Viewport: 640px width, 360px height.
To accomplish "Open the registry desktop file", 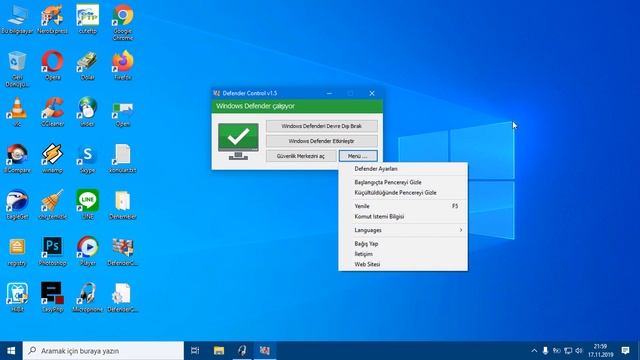I will tap(17, 251).
